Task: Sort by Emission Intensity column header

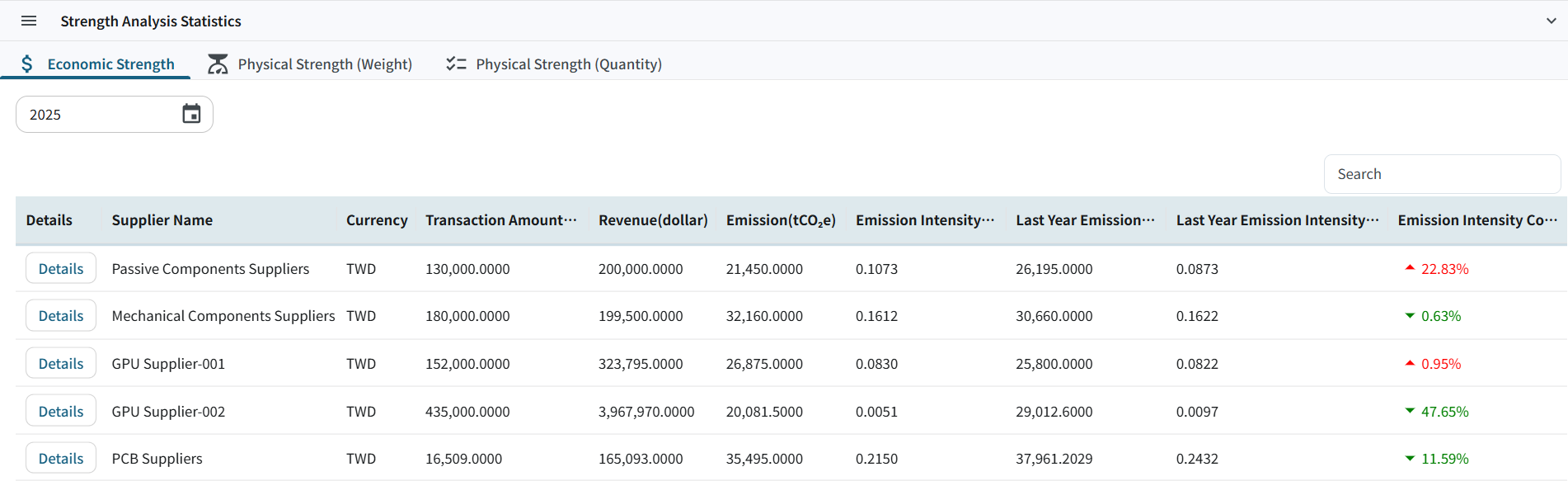Action: tap(925, 220)
